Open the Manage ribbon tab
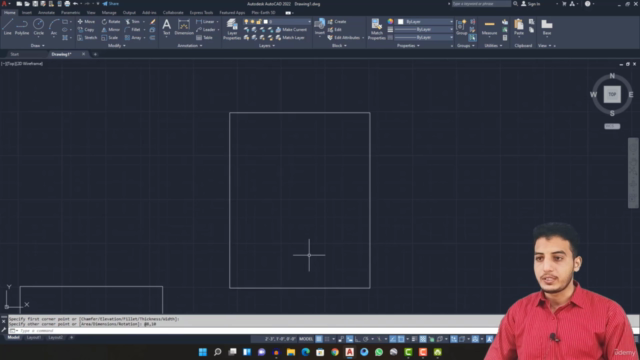This screenshot has width=640, height=360. point(109,13)
